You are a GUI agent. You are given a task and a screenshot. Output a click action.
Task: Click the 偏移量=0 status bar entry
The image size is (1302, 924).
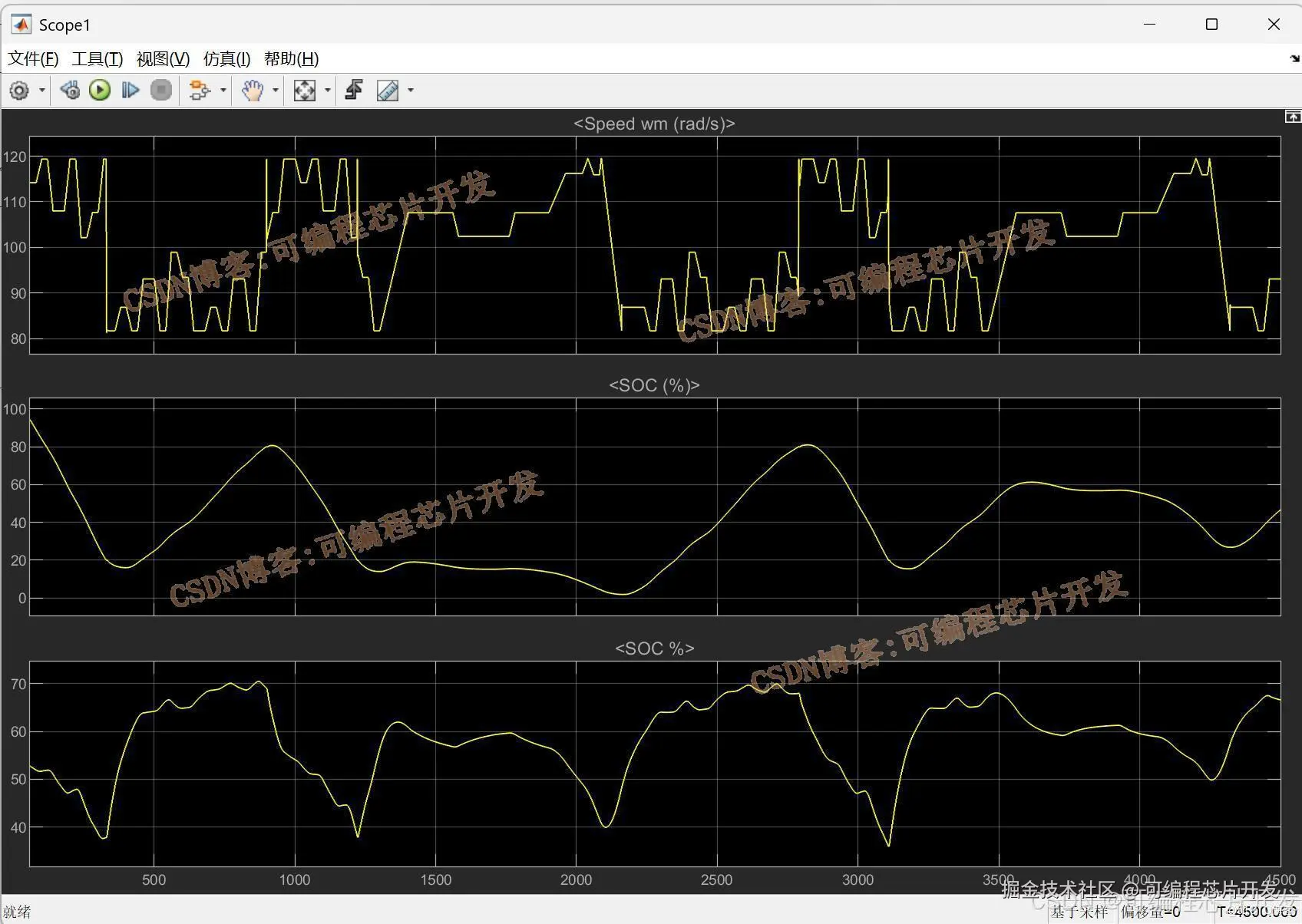1151,912
